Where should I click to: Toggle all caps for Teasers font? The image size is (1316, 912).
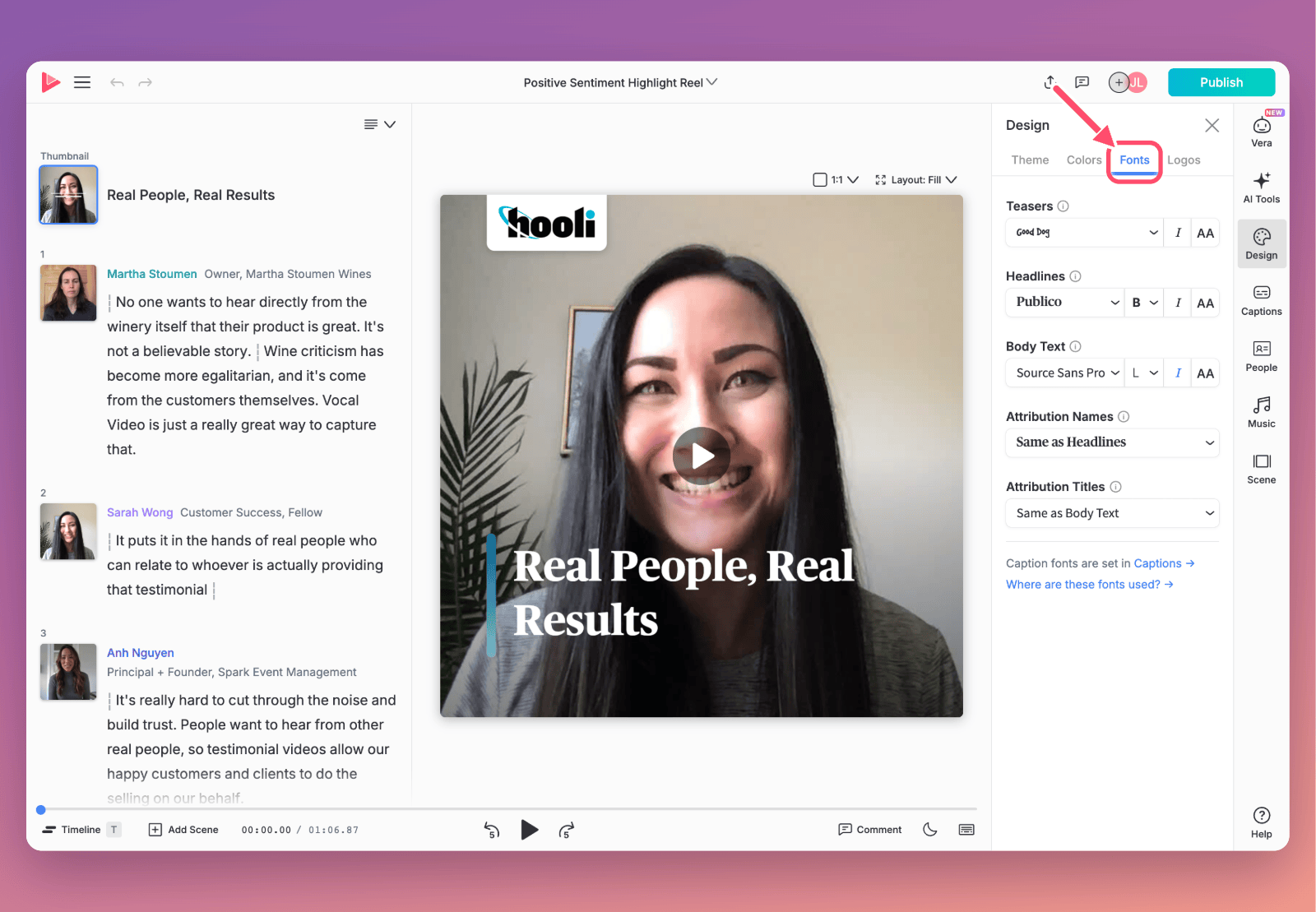1205,233
